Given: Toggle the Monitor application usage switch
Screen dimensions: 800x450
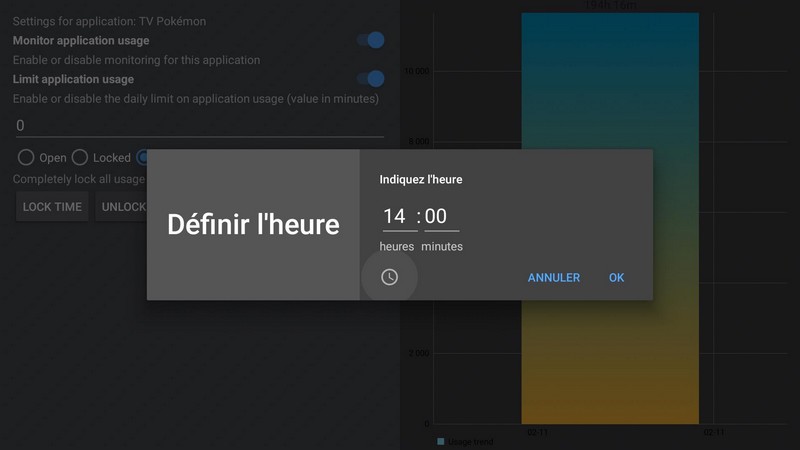Looking at the screenshot, I should pos(370,41).
